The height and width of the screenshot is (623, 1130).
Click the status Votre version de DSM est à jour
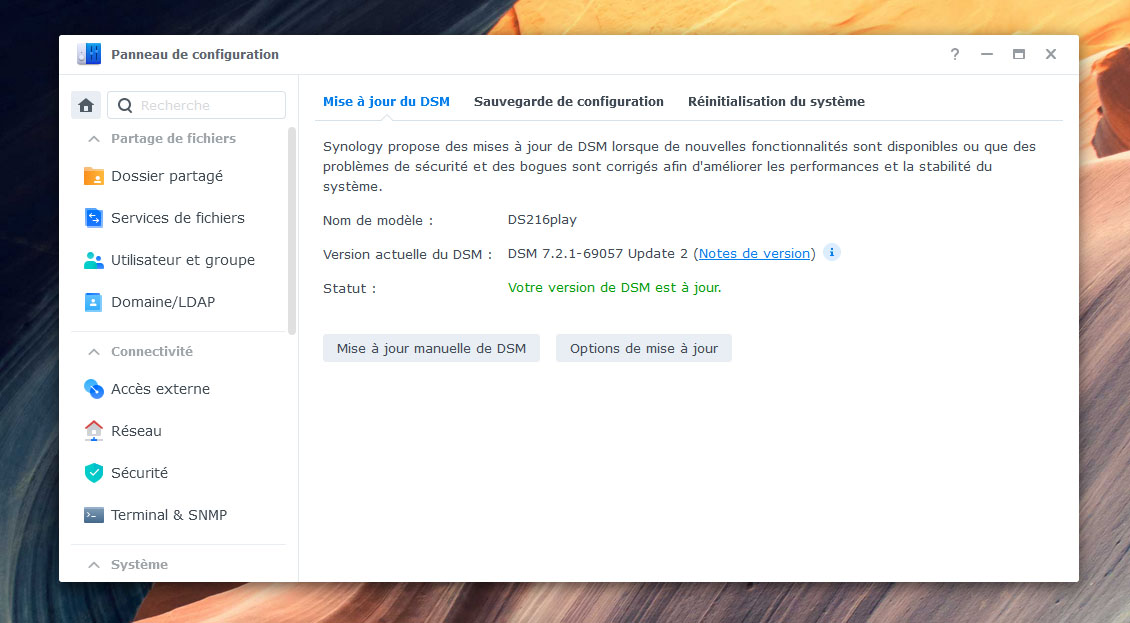(x=615, y=288)
